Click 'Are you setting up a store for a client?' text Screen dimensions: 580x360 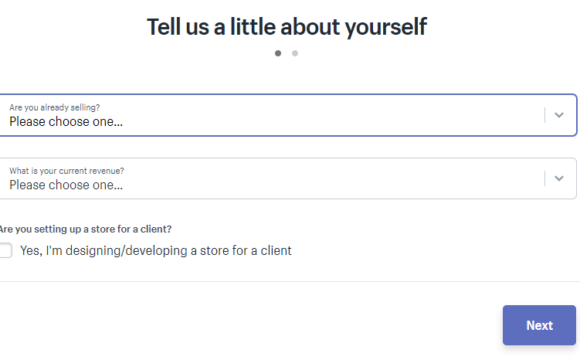point(85,229)
